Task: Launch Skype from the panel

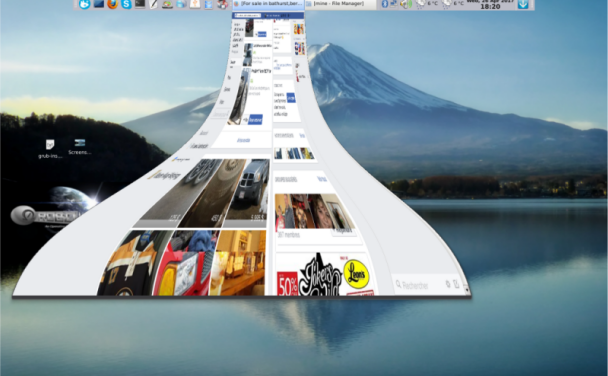Action: point(126,4)
